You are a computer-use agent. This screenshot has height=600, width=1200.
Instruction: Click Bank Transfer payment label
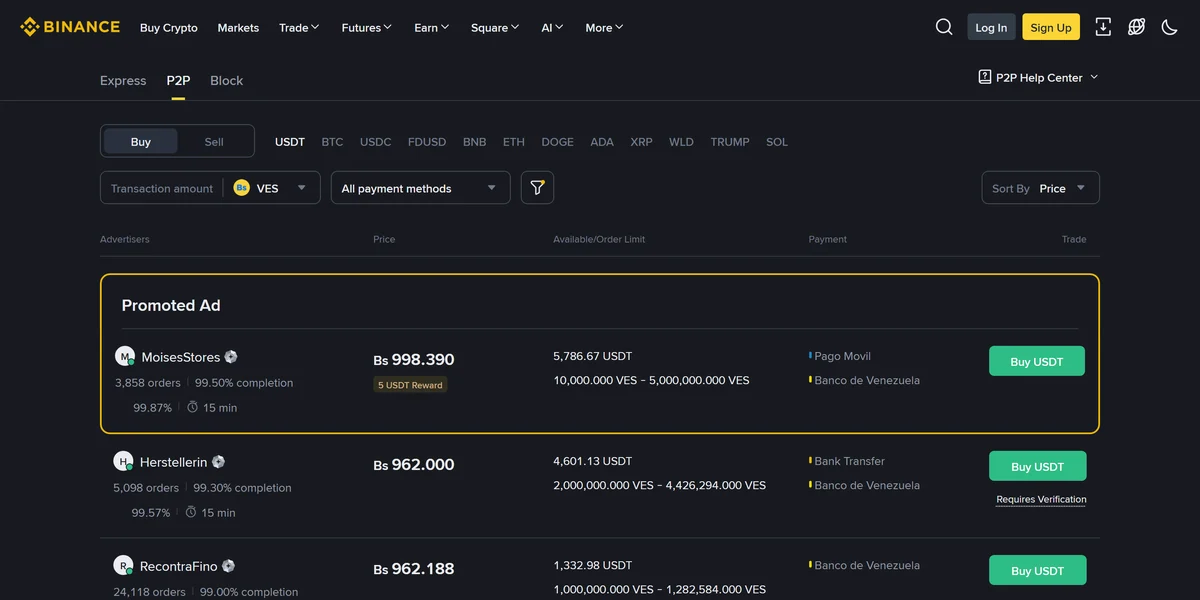coord(849,461)
